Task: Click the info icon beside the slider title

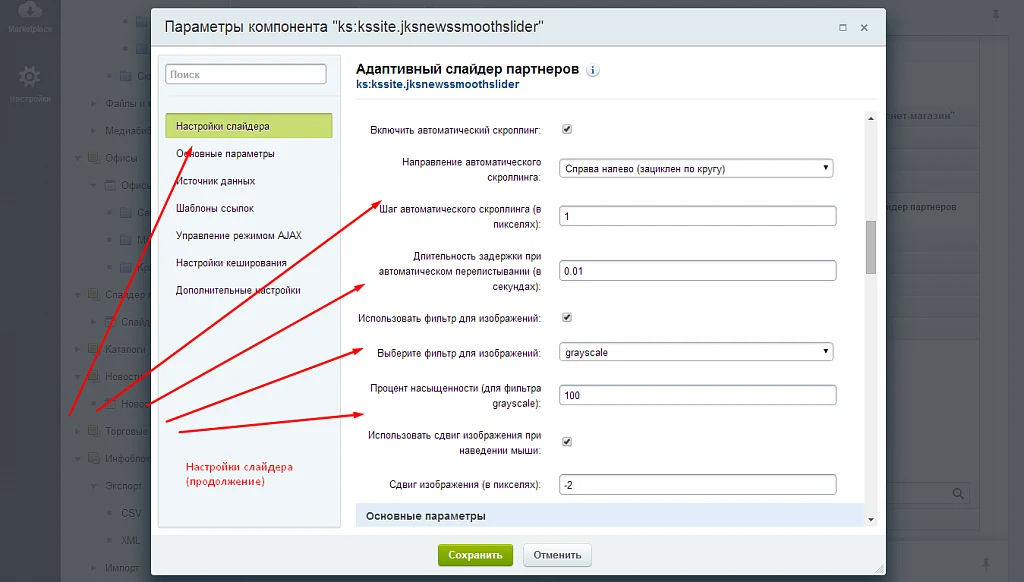Action: coord(592,71)
